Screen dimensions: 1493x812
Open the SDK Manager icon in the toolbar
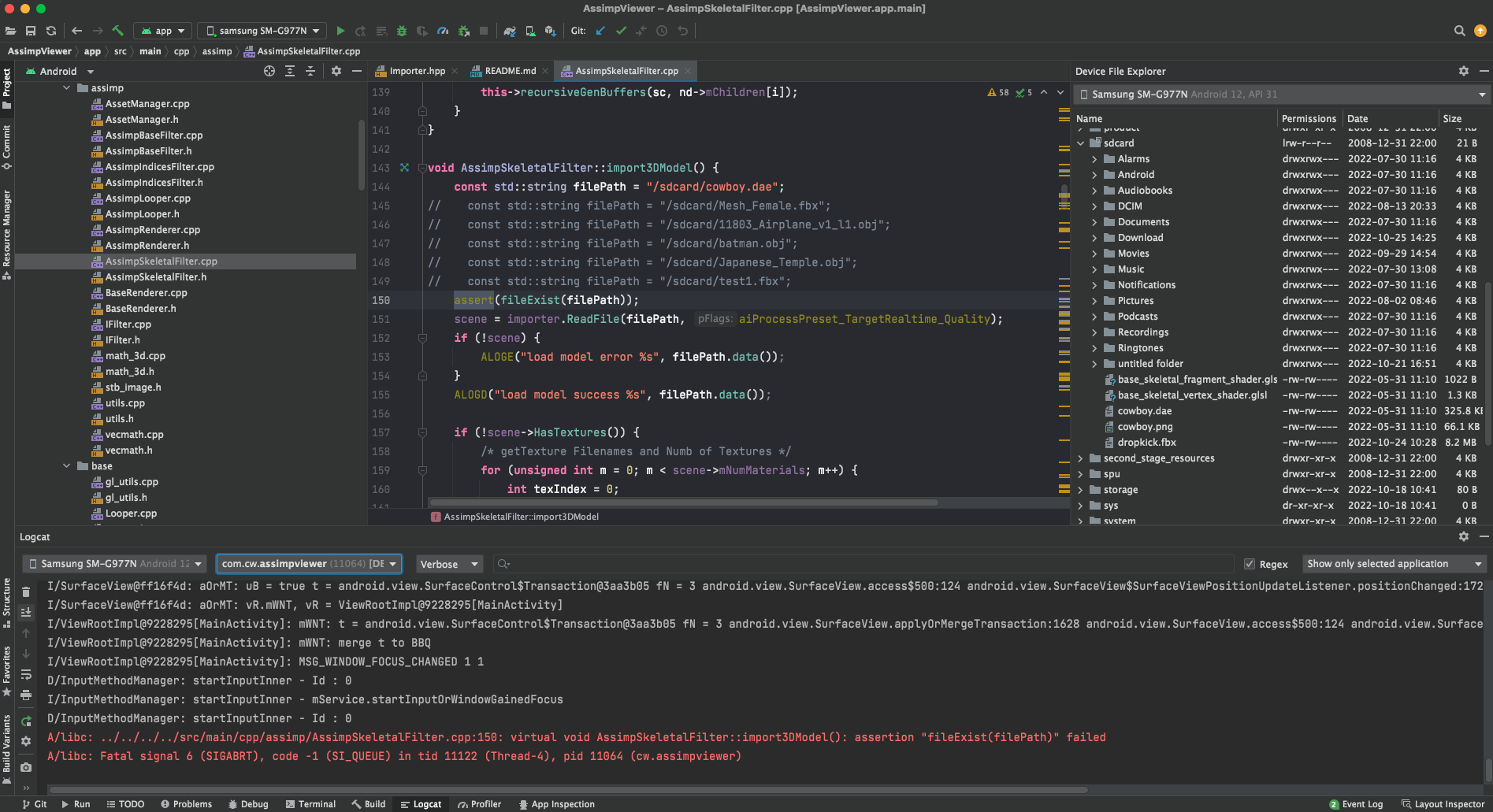[x=550, y=31]
